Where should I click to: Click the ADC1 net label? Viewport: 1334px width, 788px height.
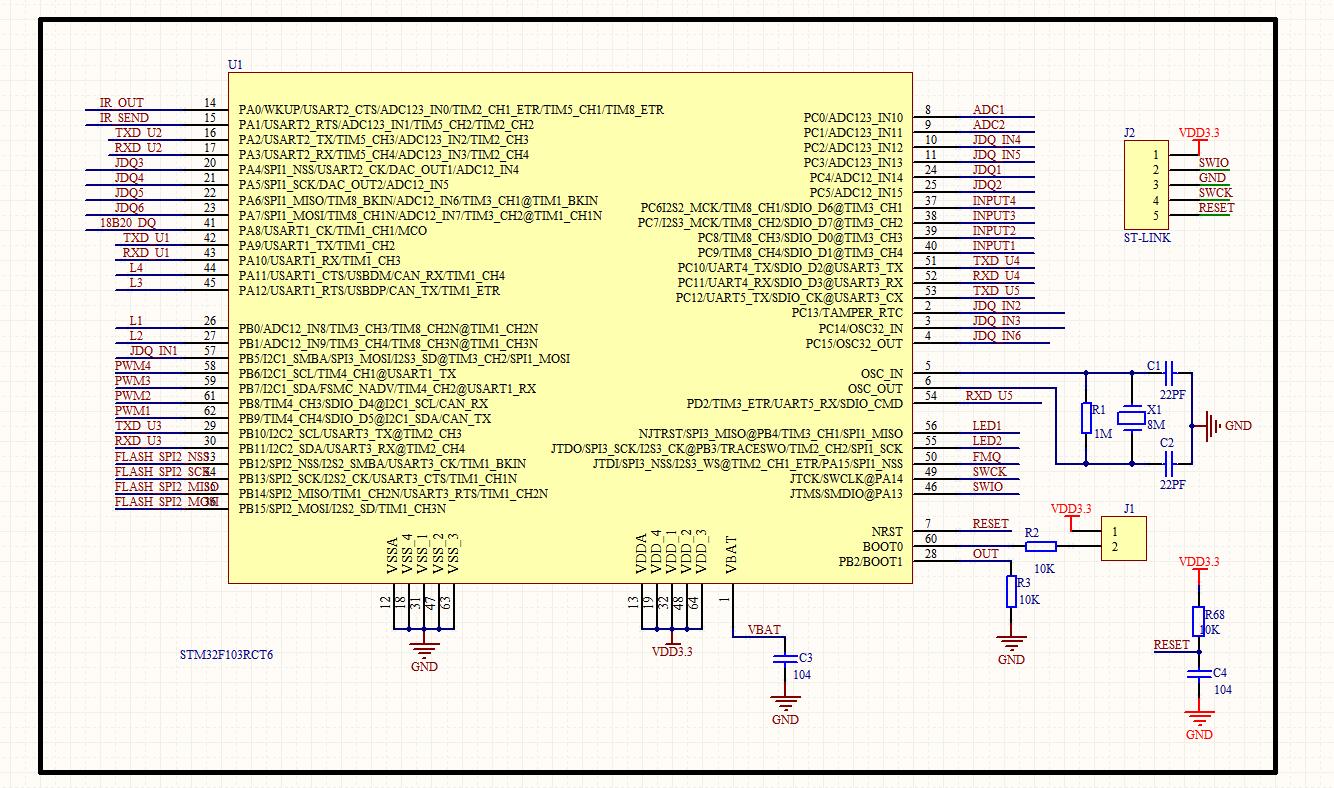989,110
